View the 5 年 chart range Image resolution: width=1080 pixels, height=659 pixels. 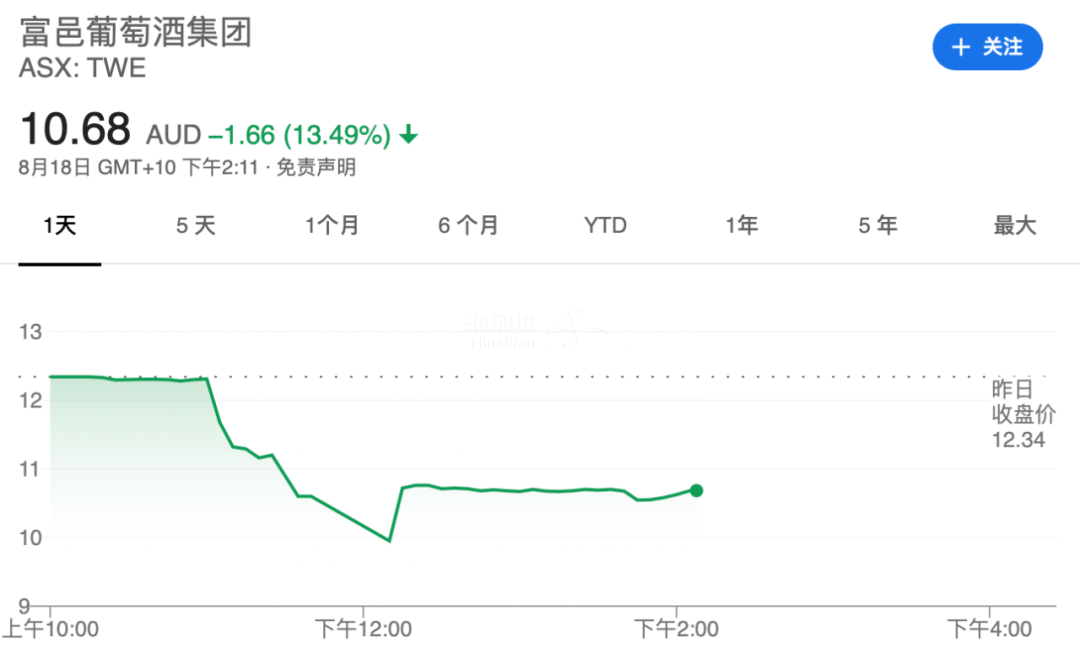pos(878,226)
